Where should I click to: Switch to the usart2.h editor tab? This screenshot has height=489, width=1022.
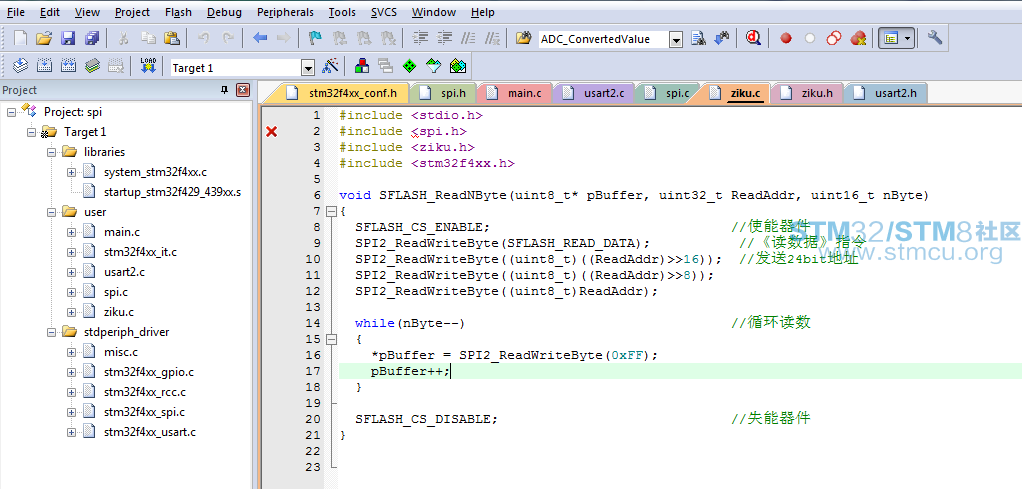[x=885, y=93]
